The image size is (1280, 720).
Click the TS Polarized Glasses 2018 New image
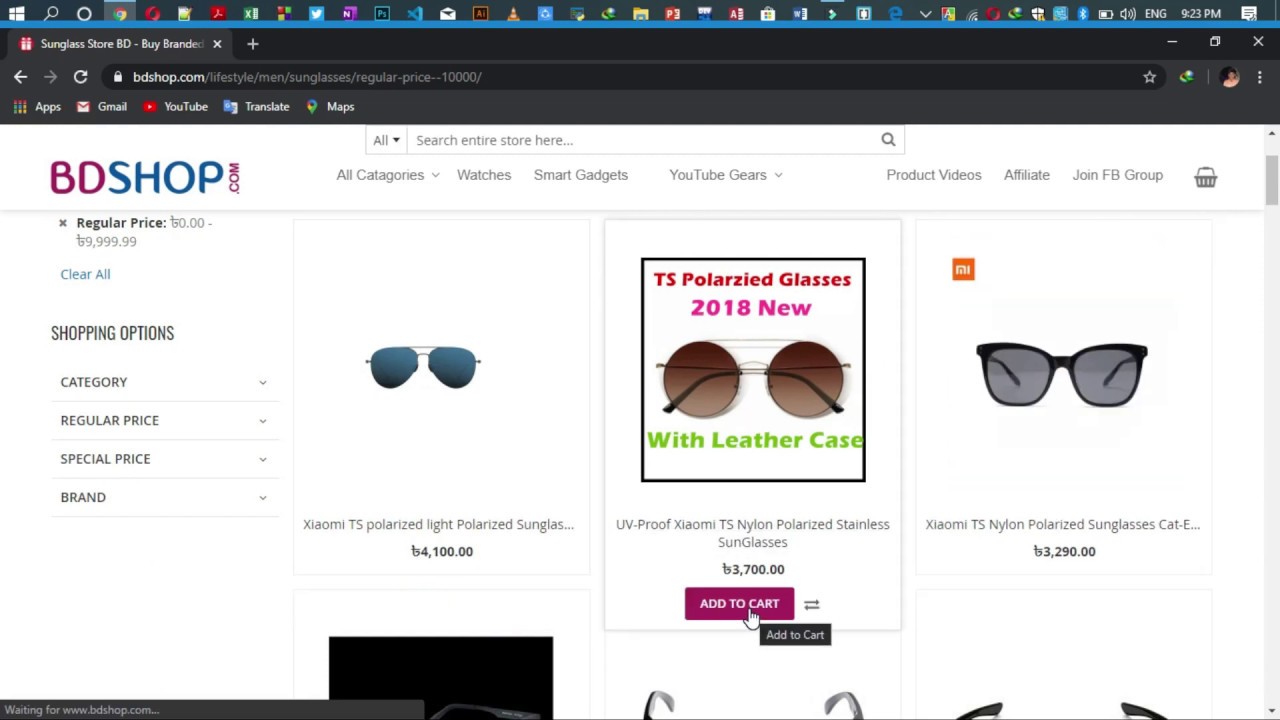(753, 370)
